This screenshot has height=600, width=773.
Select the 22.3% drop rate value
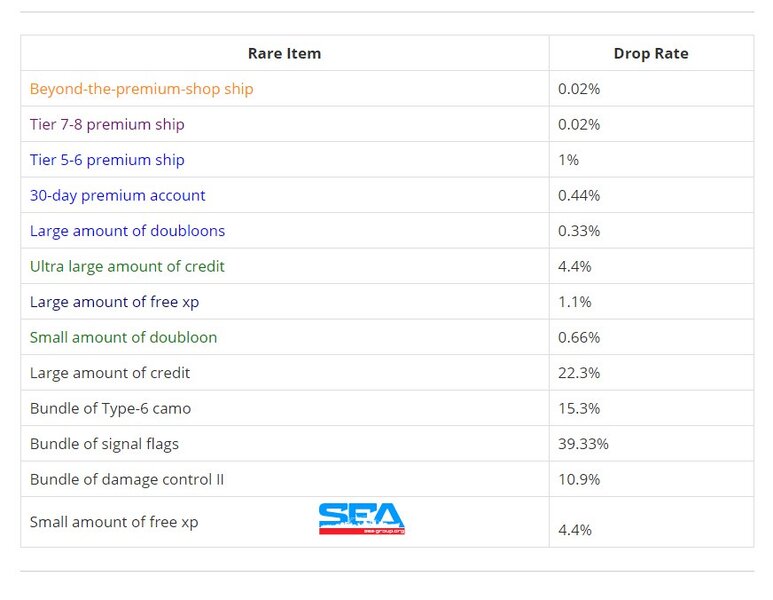pyautogui.click(x=578, y=373)
